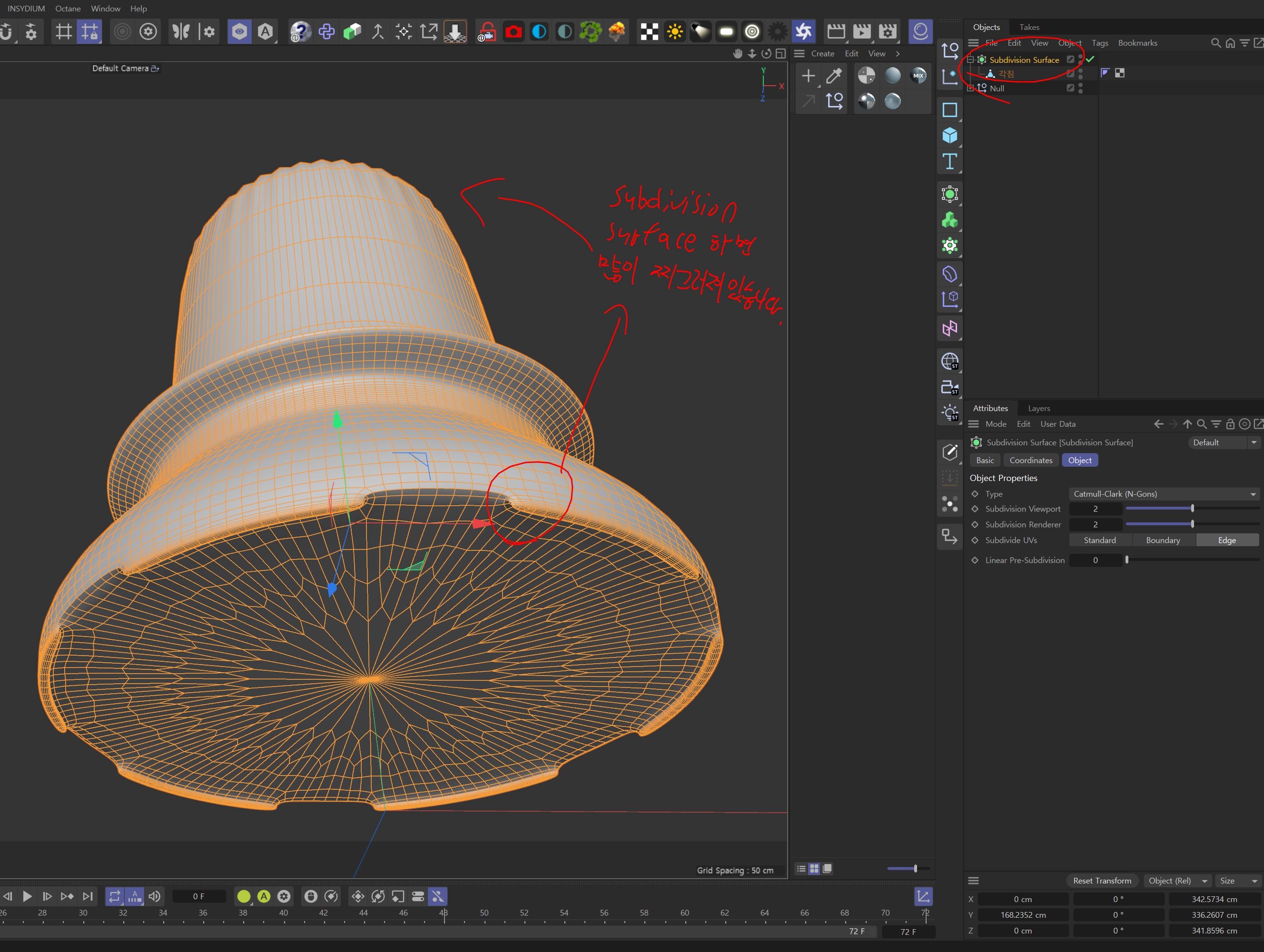Click the current frame 0 F field
The image size is (1264, 952).
point(199,896)
